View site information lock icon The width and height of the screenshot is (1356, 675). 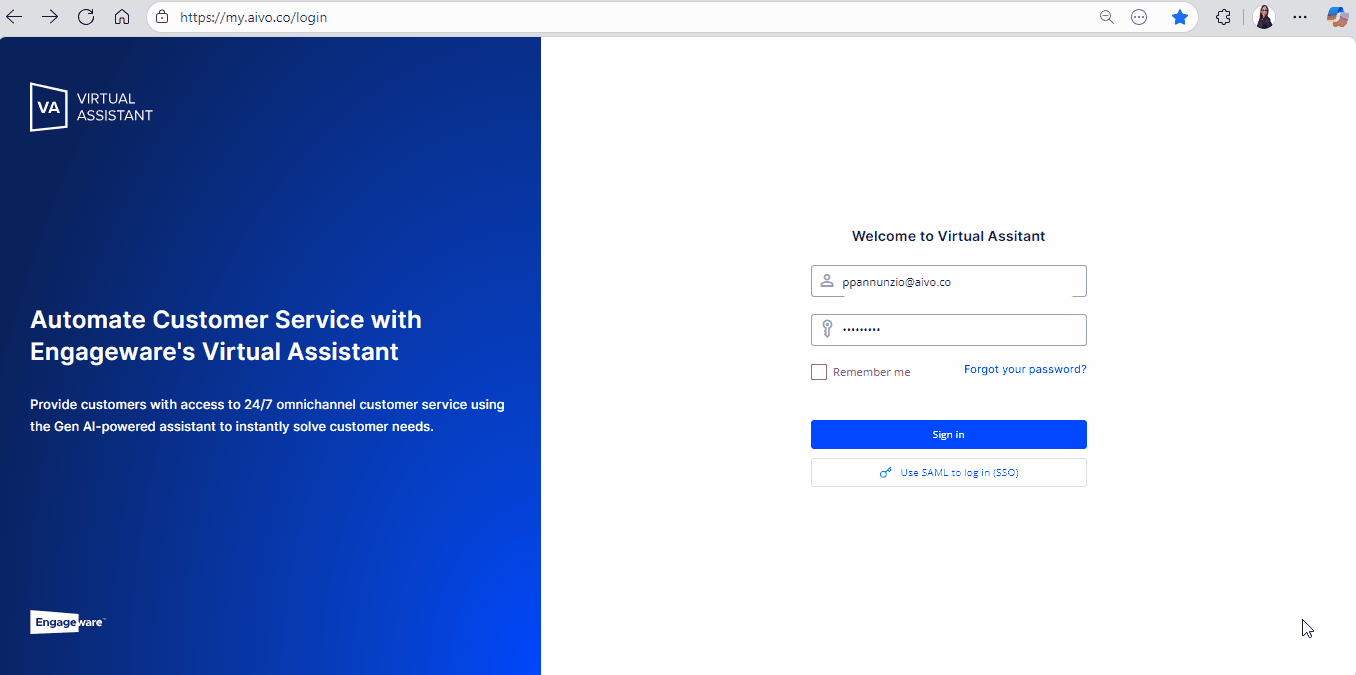(x=163, y=17)
